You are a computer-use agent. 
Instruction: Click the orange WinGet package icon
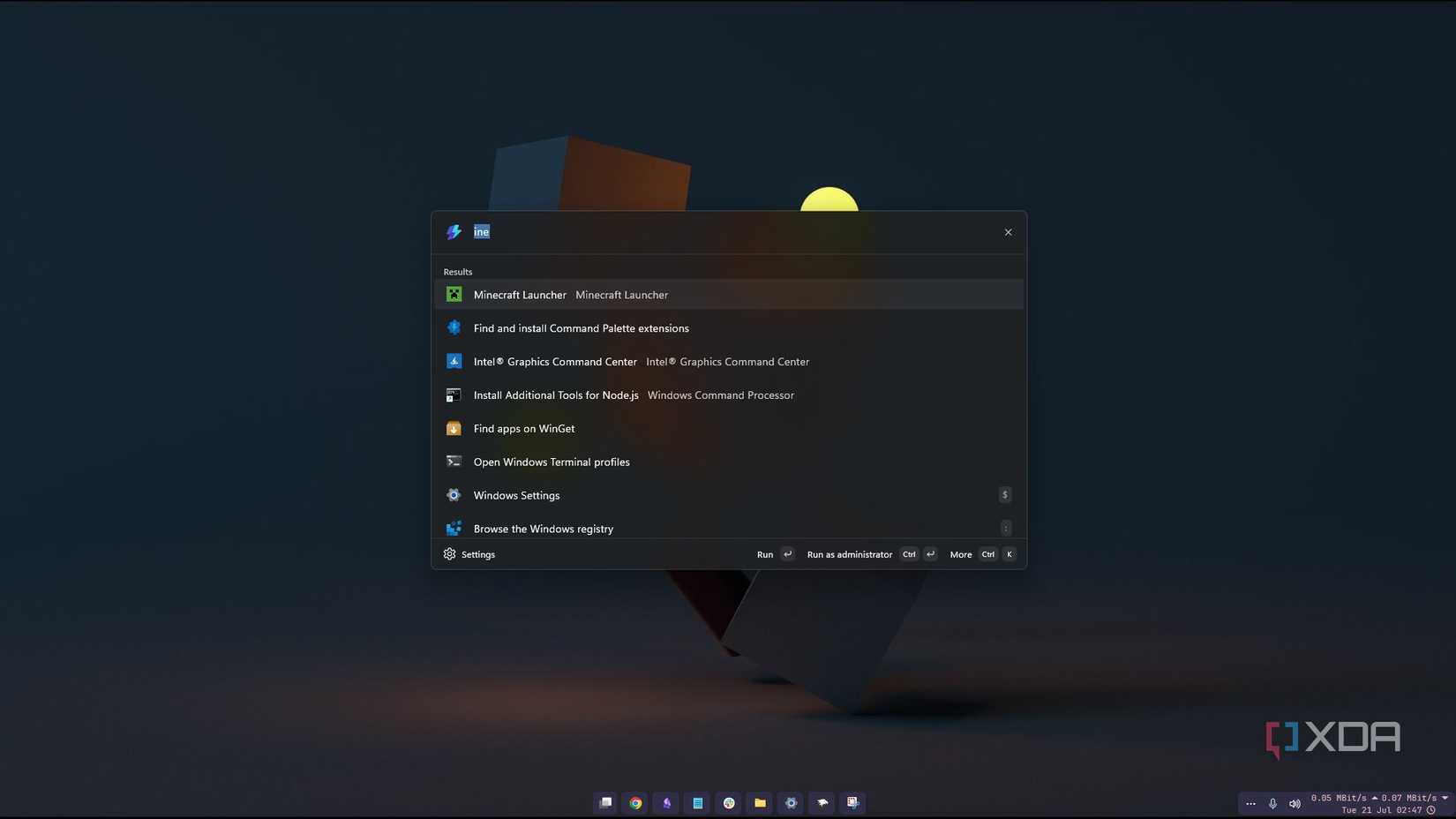454,428
